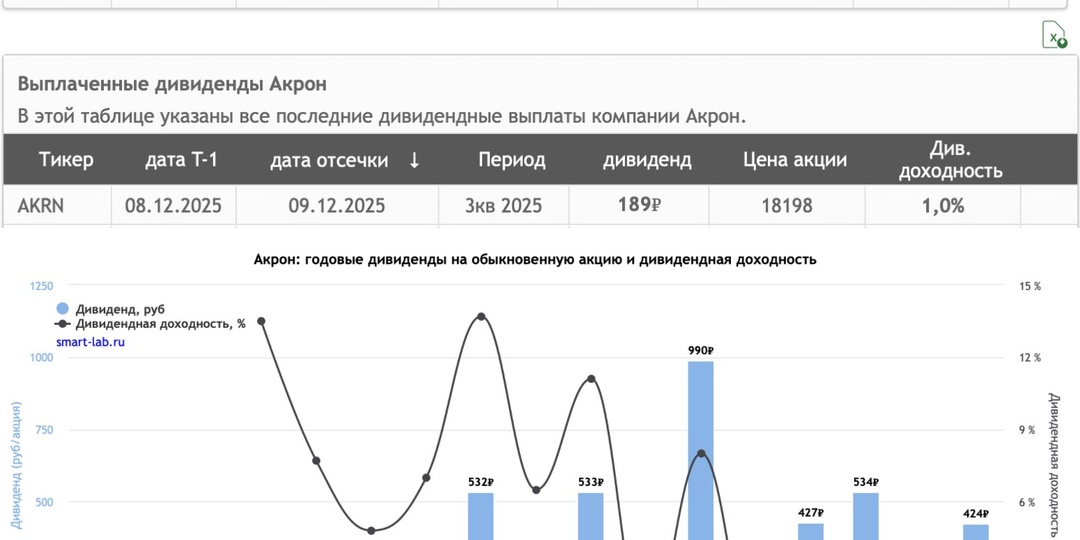This screenshot has height=540, width=1080.
Task: Click the 'Див. доходность' column header
Action: pyautogui.click(x=951, y=160)
